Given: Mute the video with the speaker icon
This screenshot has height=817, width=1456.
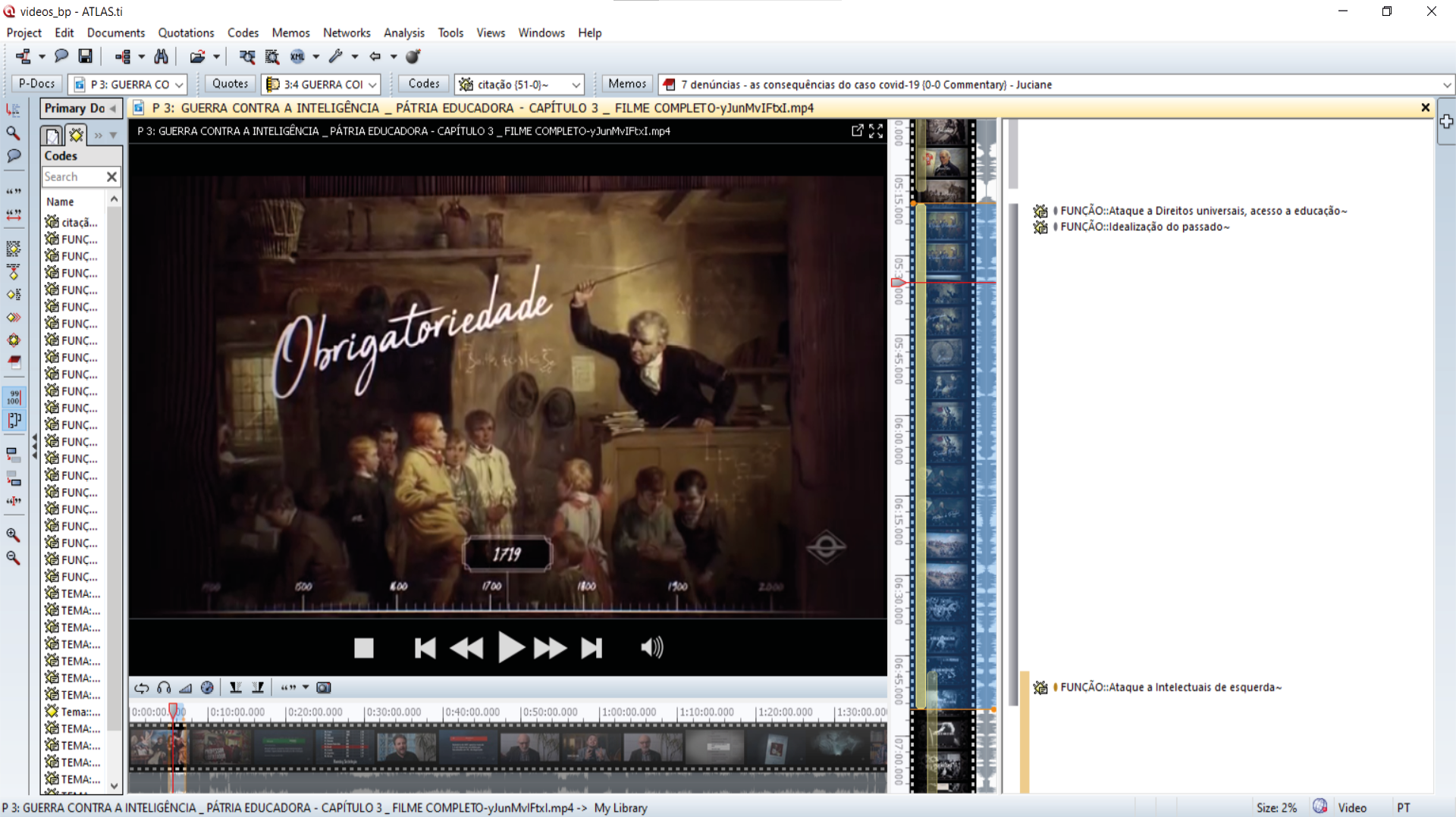Looking at the screenshot, I should (x=651, y=647).
